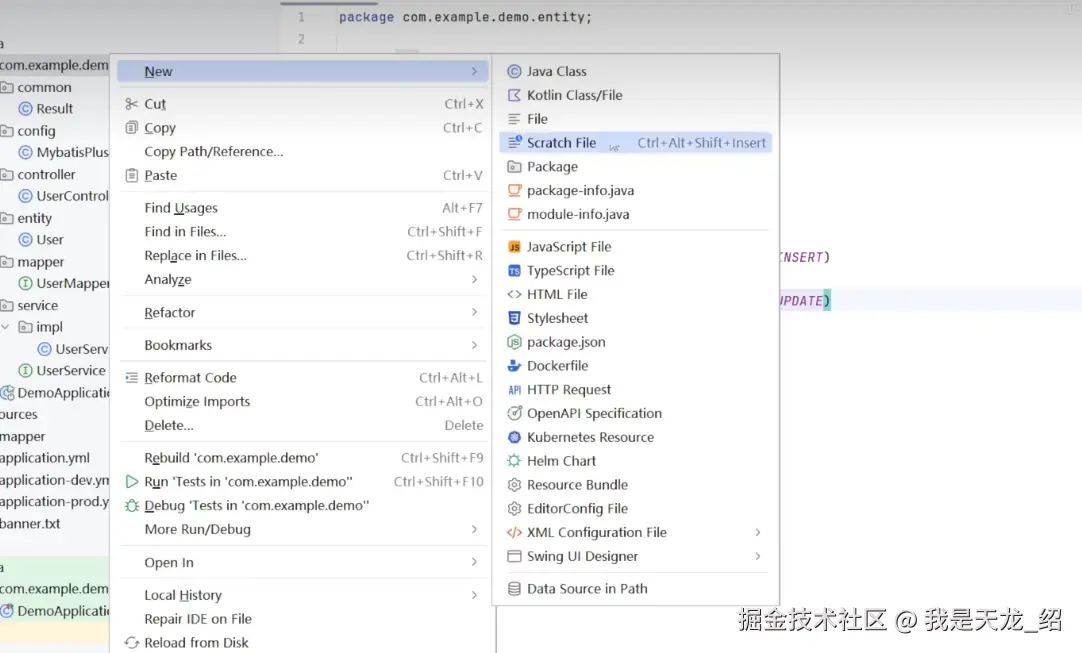Image resolution: width=1082 pixels, height=653 pixels.
Task: Open the User entity class in tree
Action: click(50, 240)
